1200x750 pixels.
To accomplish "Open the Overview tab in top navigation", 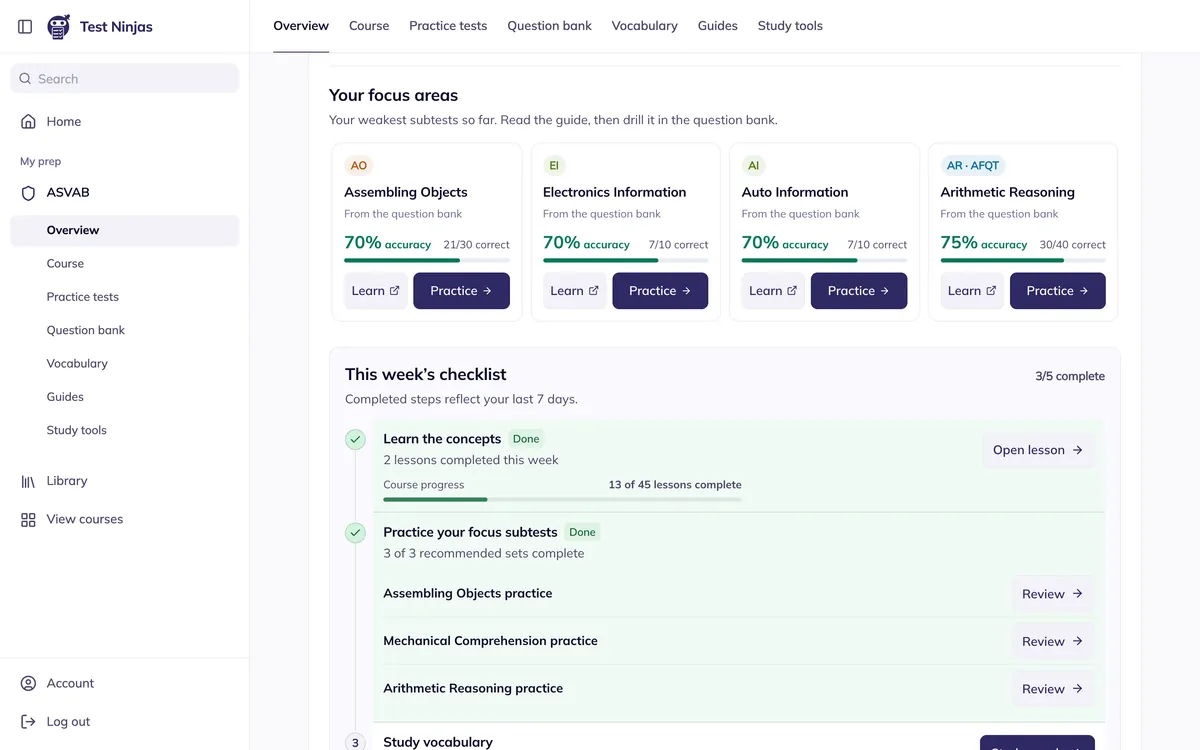I will pyautogui.click(x=301, y=26).
